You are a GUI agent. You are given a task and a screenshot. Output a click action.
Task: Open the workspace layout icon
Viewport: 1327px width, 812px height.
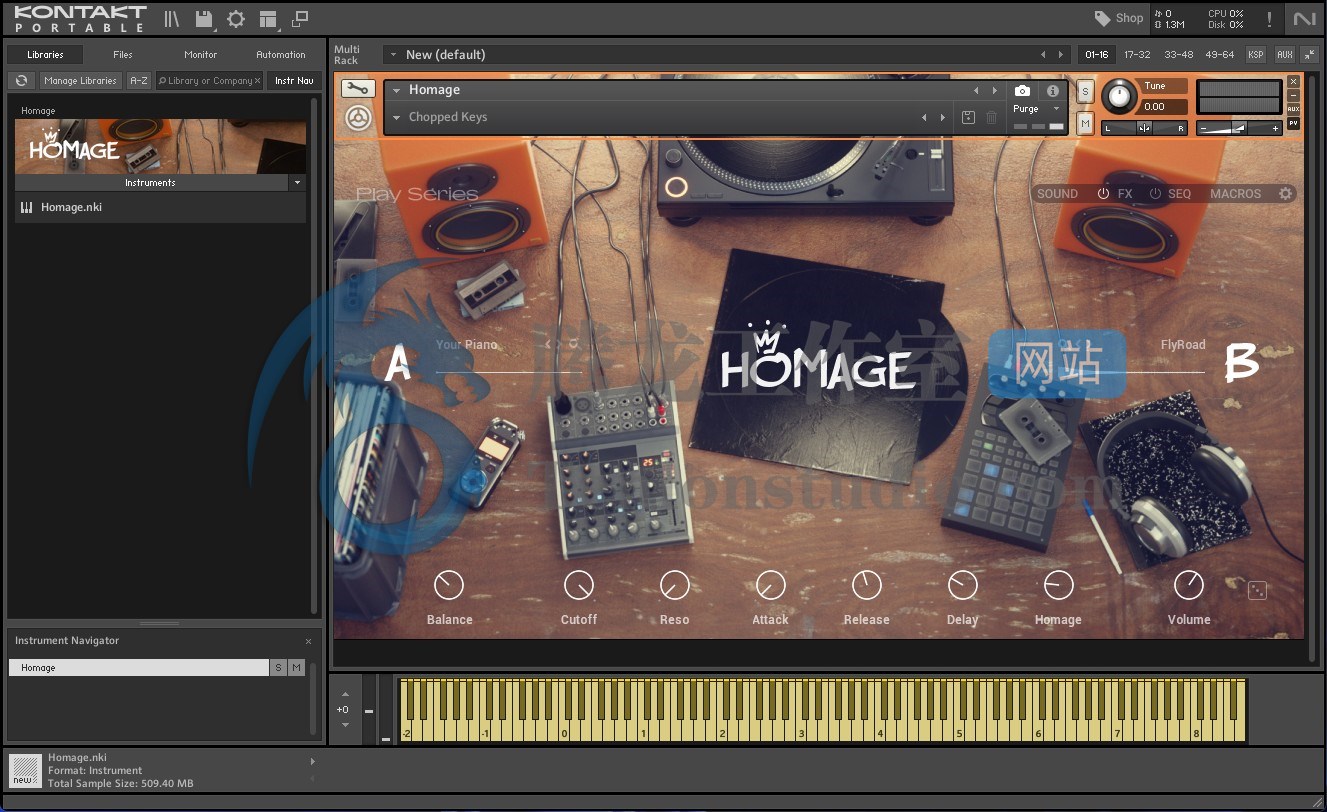coord(267,19)
